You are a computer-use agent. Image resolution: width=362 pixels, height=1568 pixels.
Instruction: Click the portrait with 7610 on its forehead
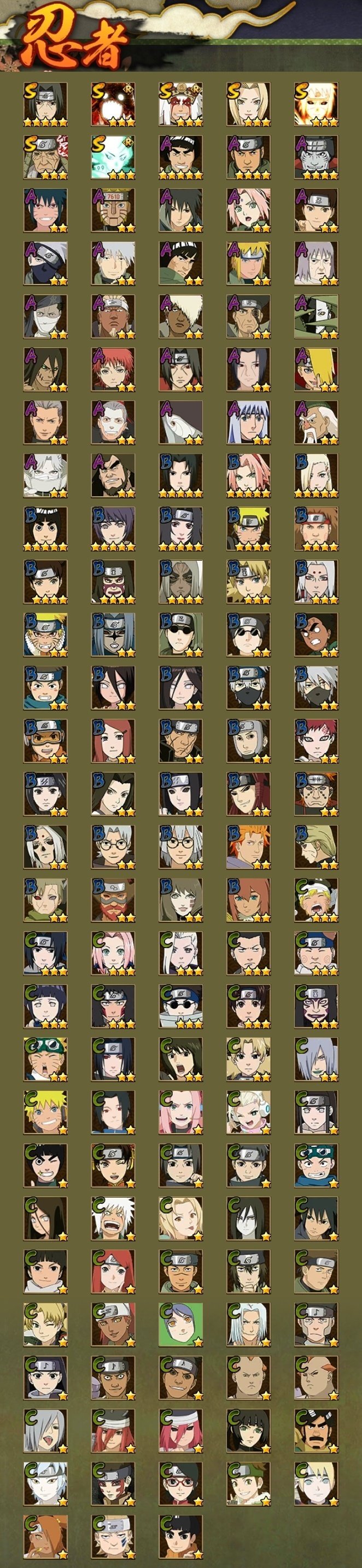pyautogui.click(x=113, y=211)
